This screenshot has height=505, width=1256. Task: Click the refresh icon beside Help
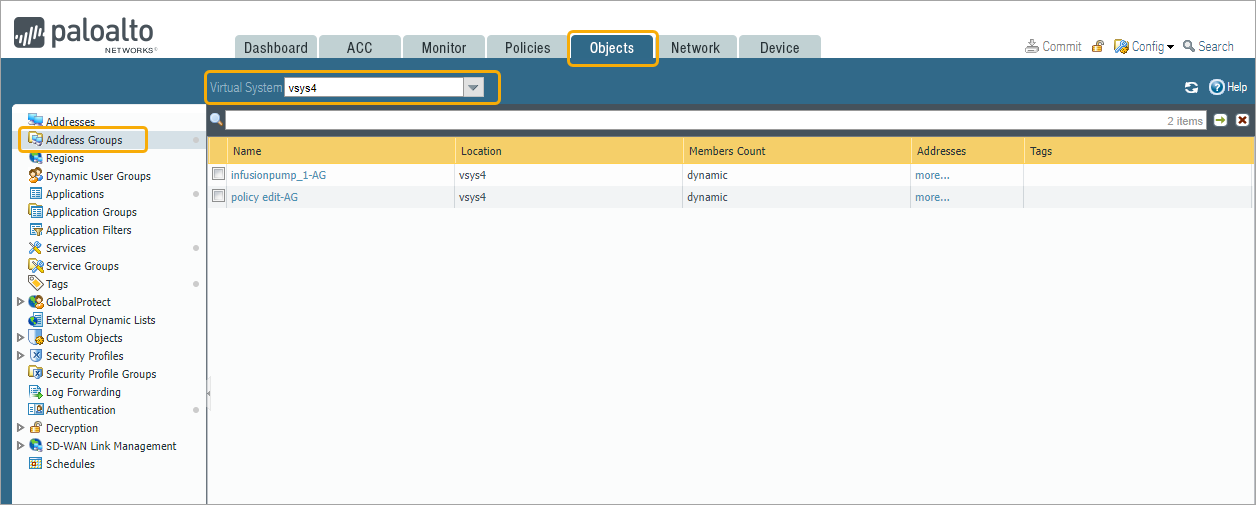pyautogui.click(x=1191, y=88)
